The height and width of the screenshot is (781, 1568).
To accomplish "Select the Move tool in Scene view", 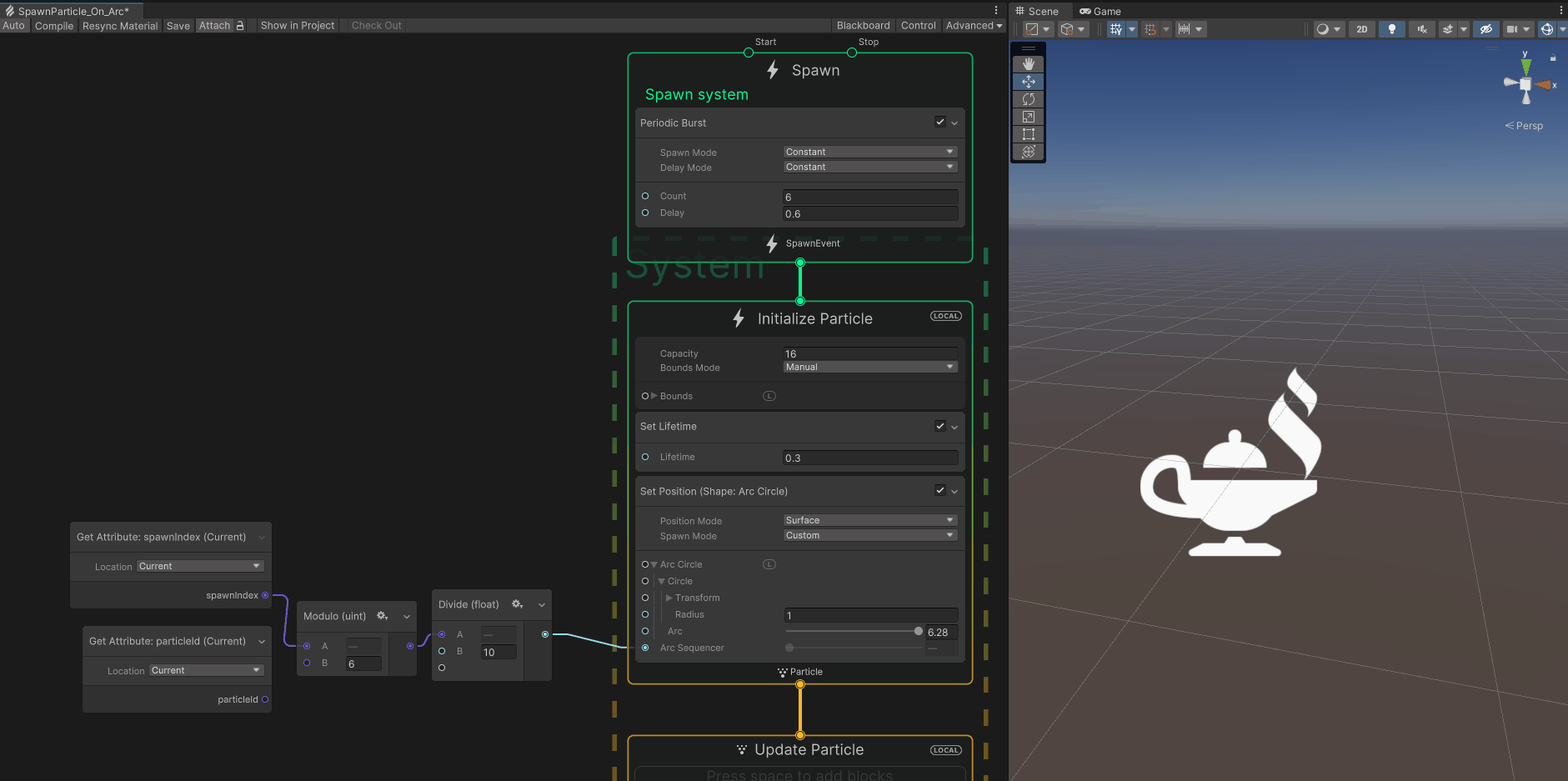I will click(1029, 82).
